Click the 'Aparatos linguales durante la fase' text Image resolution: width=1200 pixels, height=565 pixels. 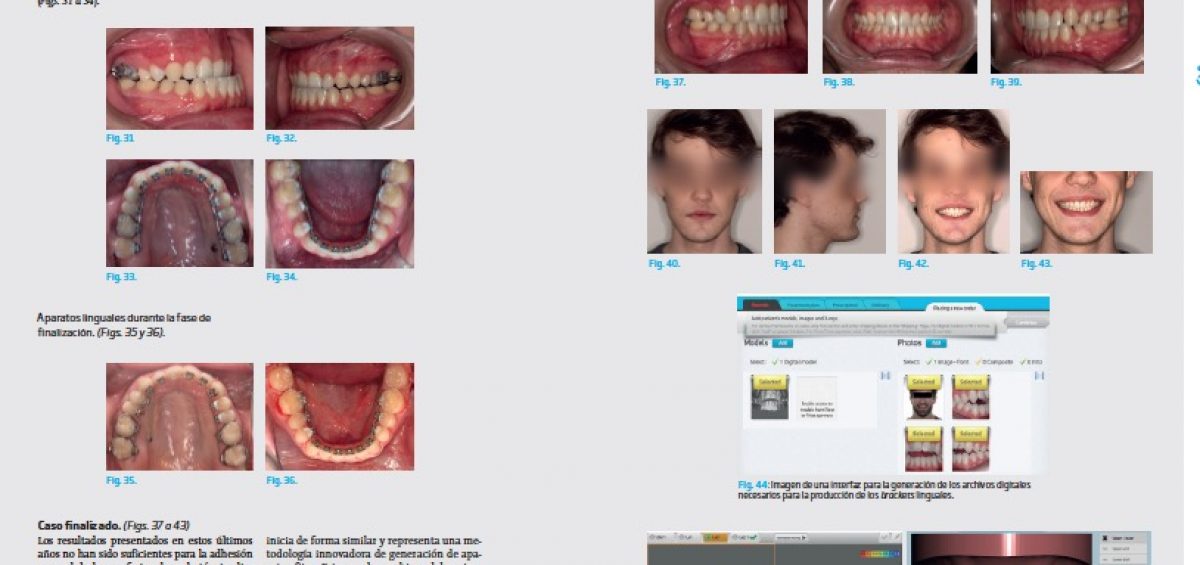124,318
